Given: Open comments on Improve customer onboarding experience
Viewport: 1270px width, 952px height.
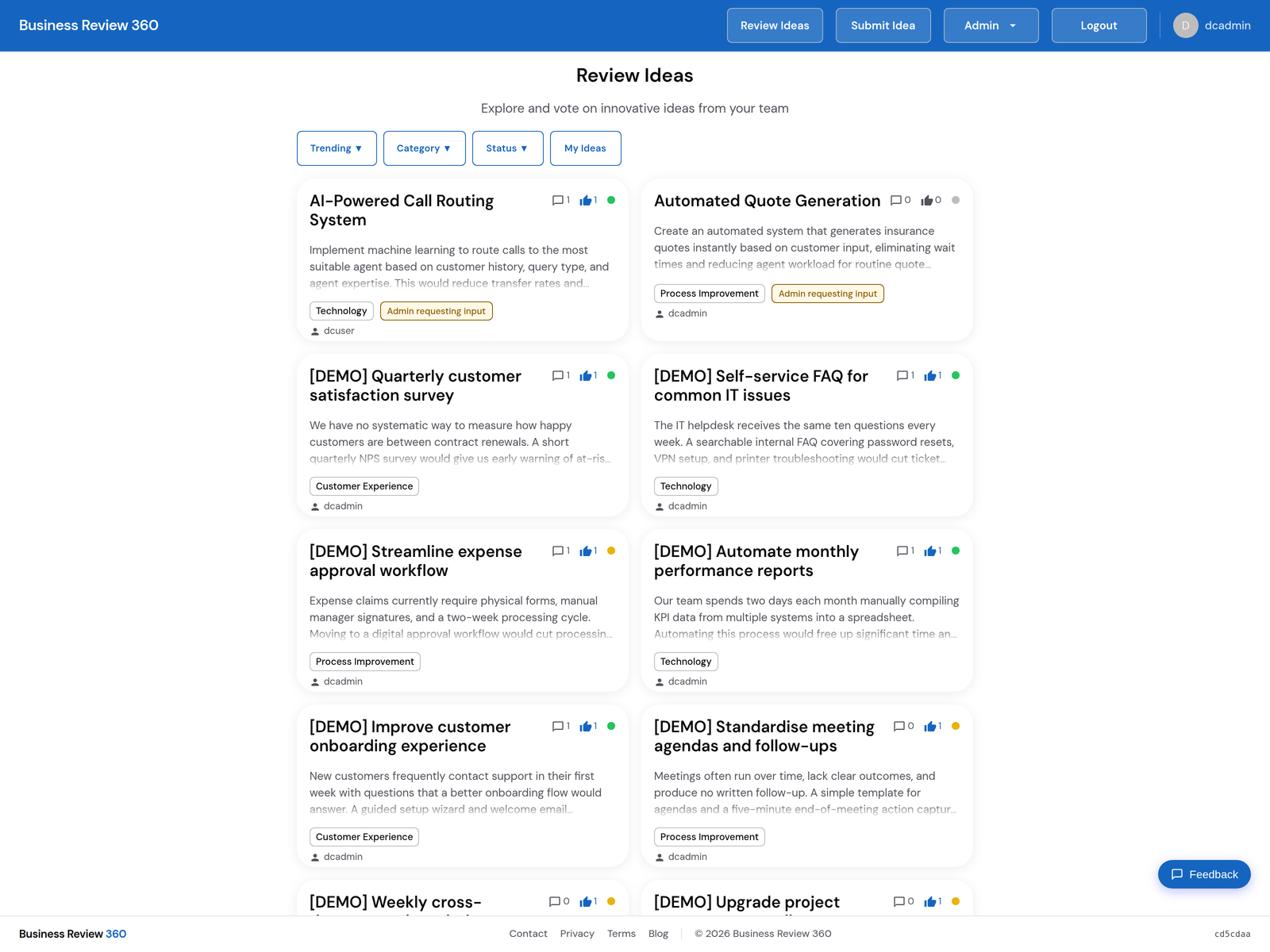Looking at the screenshot, I should pos(558,727).
